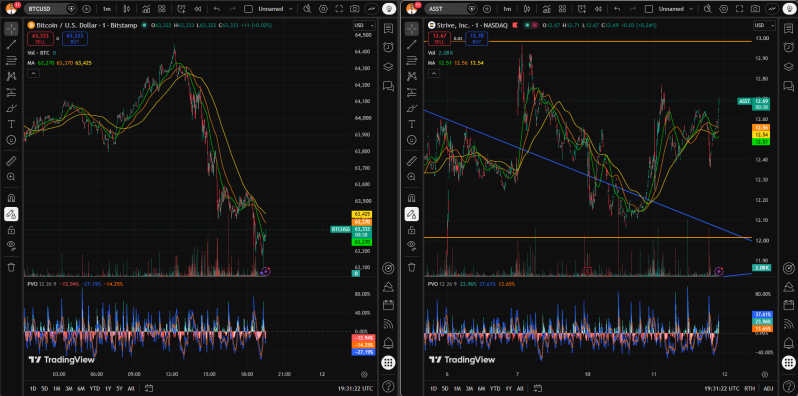Select the 5D range tab on BTCUSD chart
The height and width of the screenshot is (396, 798).
tap(44, 388)
